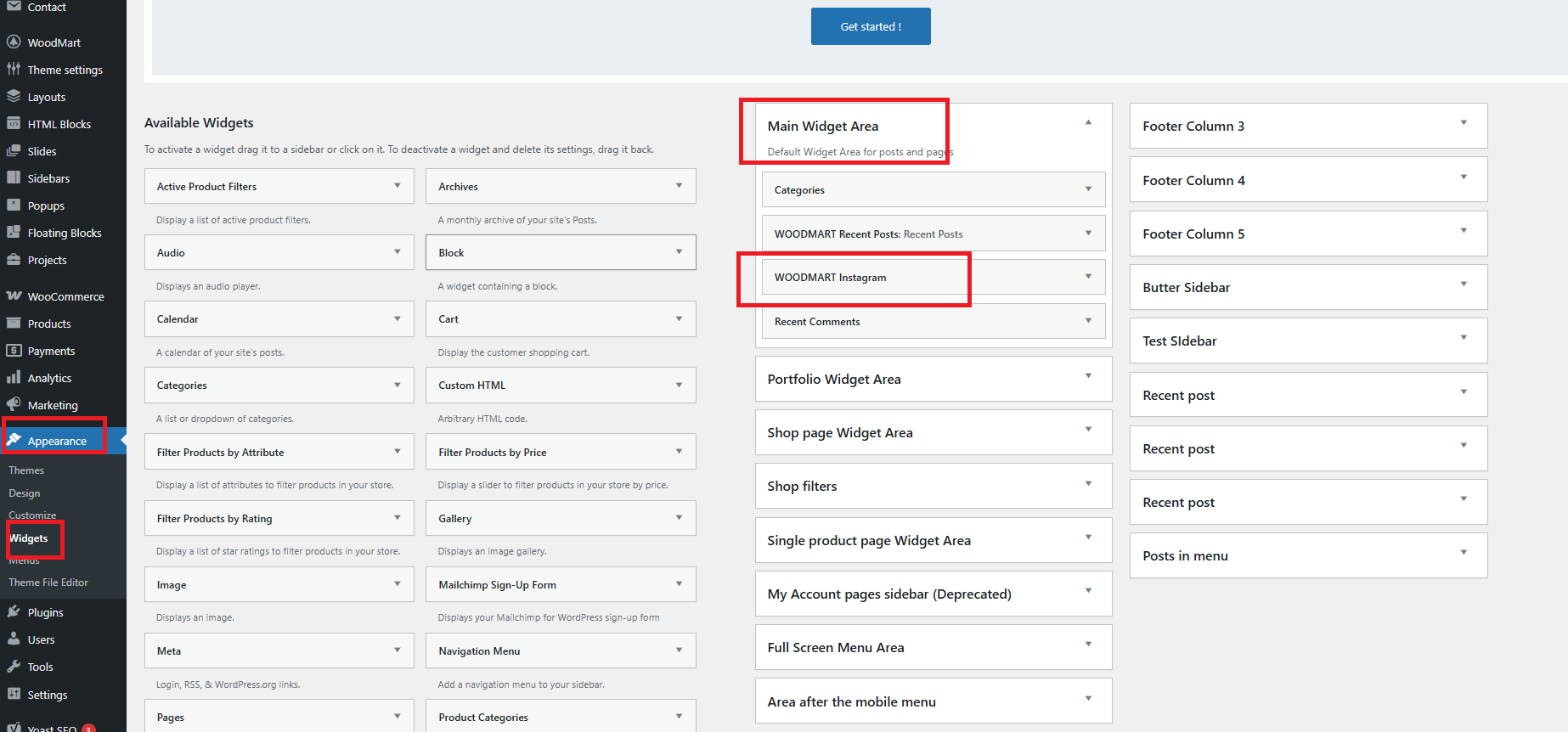Expand the Full Screen Menu Area panel

coord(1088,644)
